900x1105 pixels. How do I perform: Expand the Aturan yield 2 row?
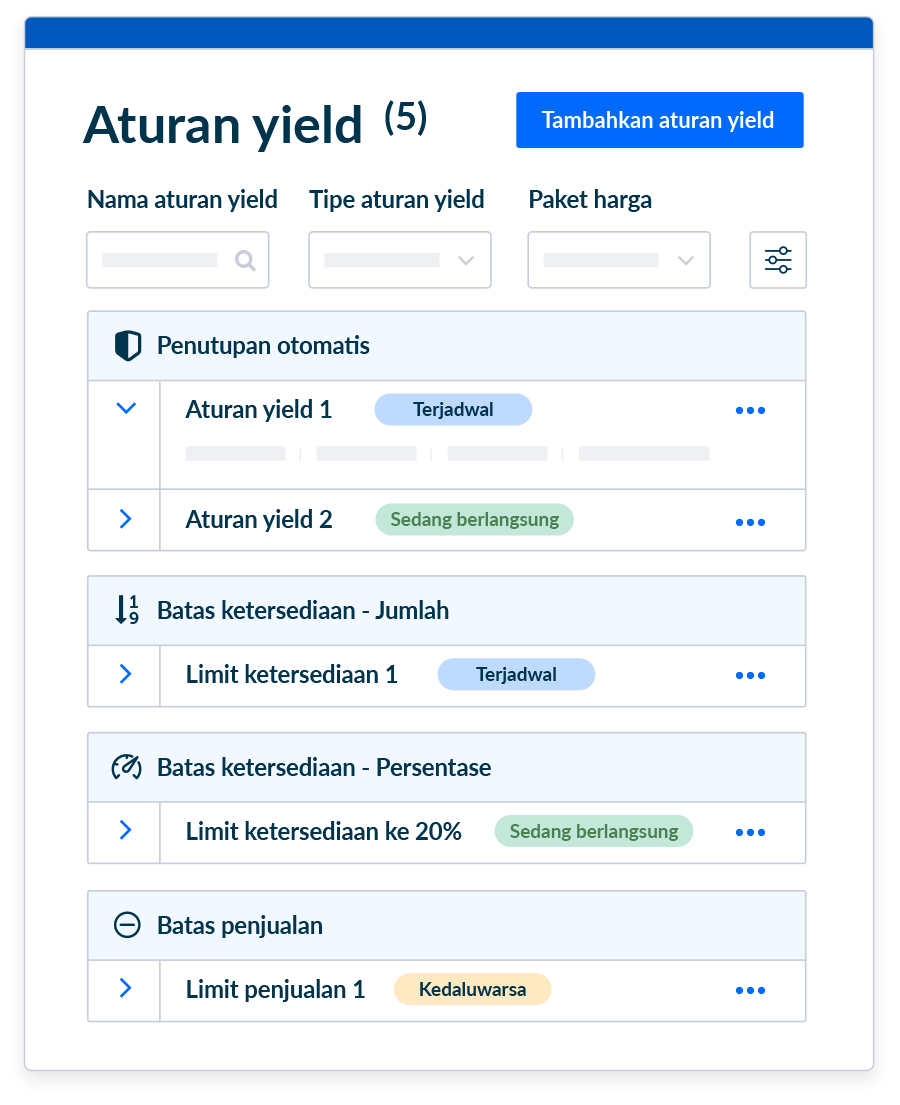coord(125,519)
